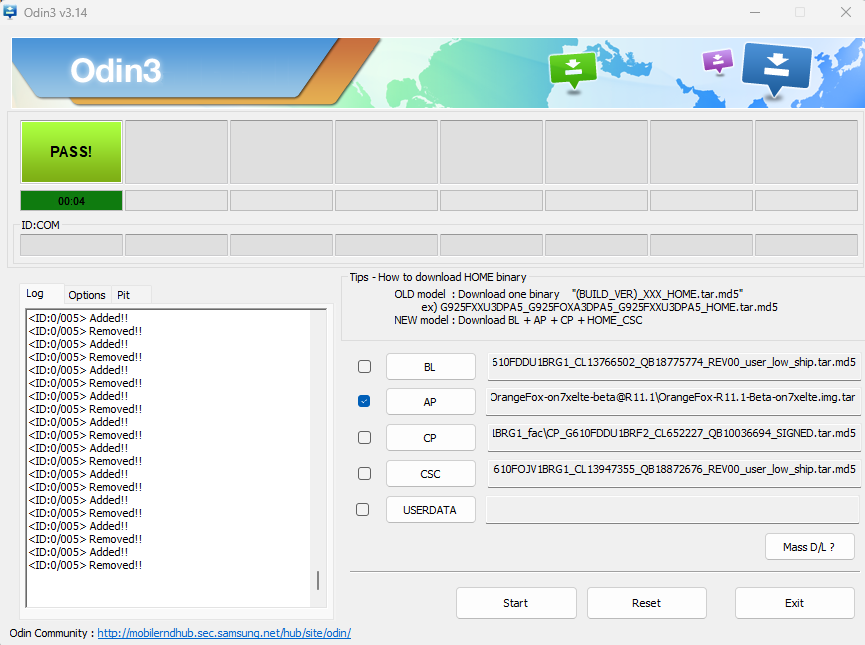Image resolution: width=865 pixels, height=645 pixels.
Task: Browse for a CSC file
Action: (430, 473)
